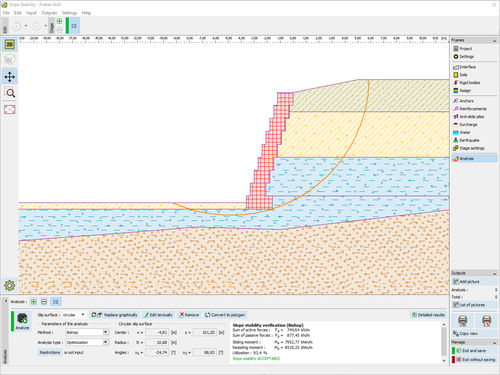Expand the Slip surface circular dropdown
Image resolution: width=500 pixels, height=375 pixels.
[x=74, y=315]
